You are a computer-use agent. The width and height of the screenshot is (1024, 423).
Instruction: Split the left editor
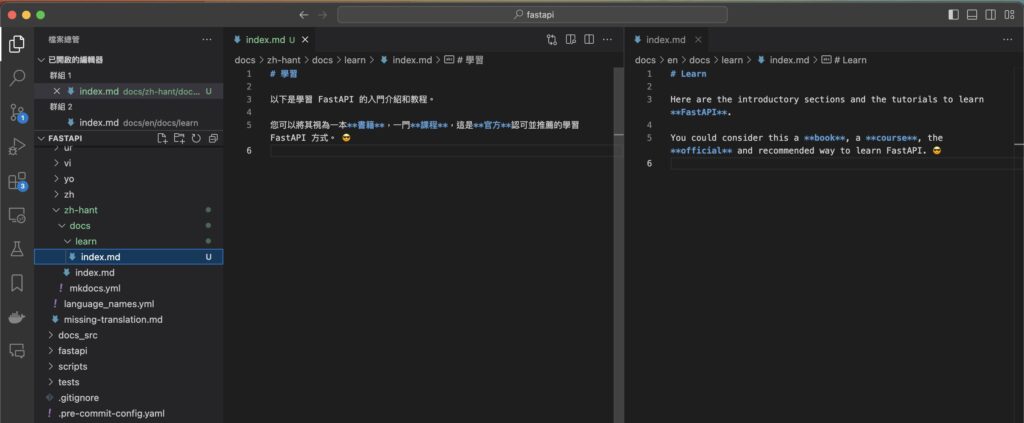tap(589, 39)
